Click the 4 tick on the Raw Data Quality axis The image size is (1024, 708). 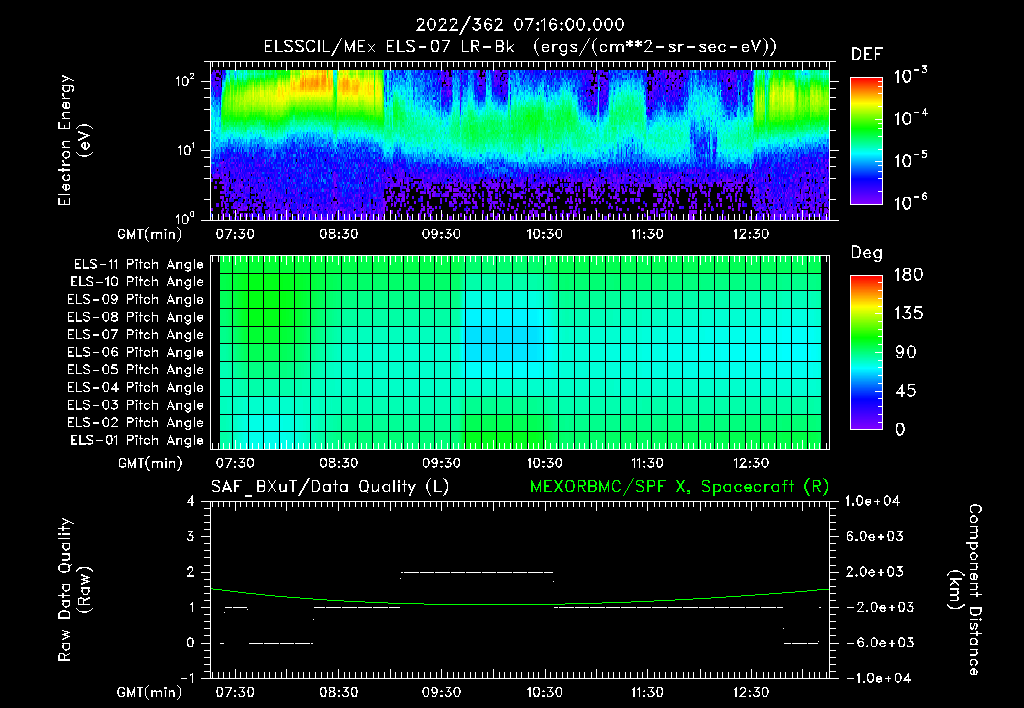tap(191, 501)
